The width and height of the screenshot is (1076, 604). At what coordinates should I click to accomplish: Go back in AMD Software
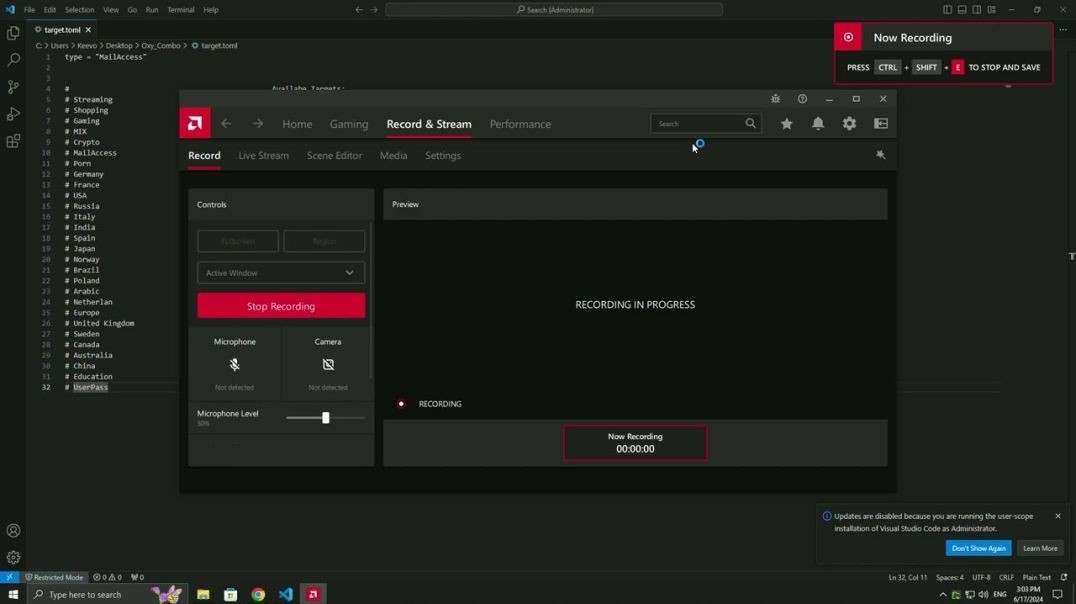226,124
